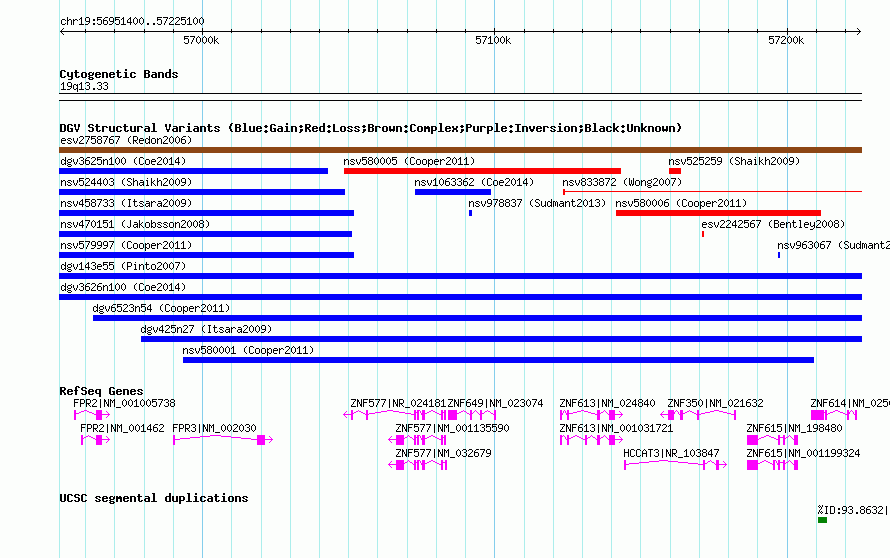Click the red nsv580005 (Cooper2011) loss bar
Image resolution: width=890 pixels, height=558 pixels.
(482, 171)
